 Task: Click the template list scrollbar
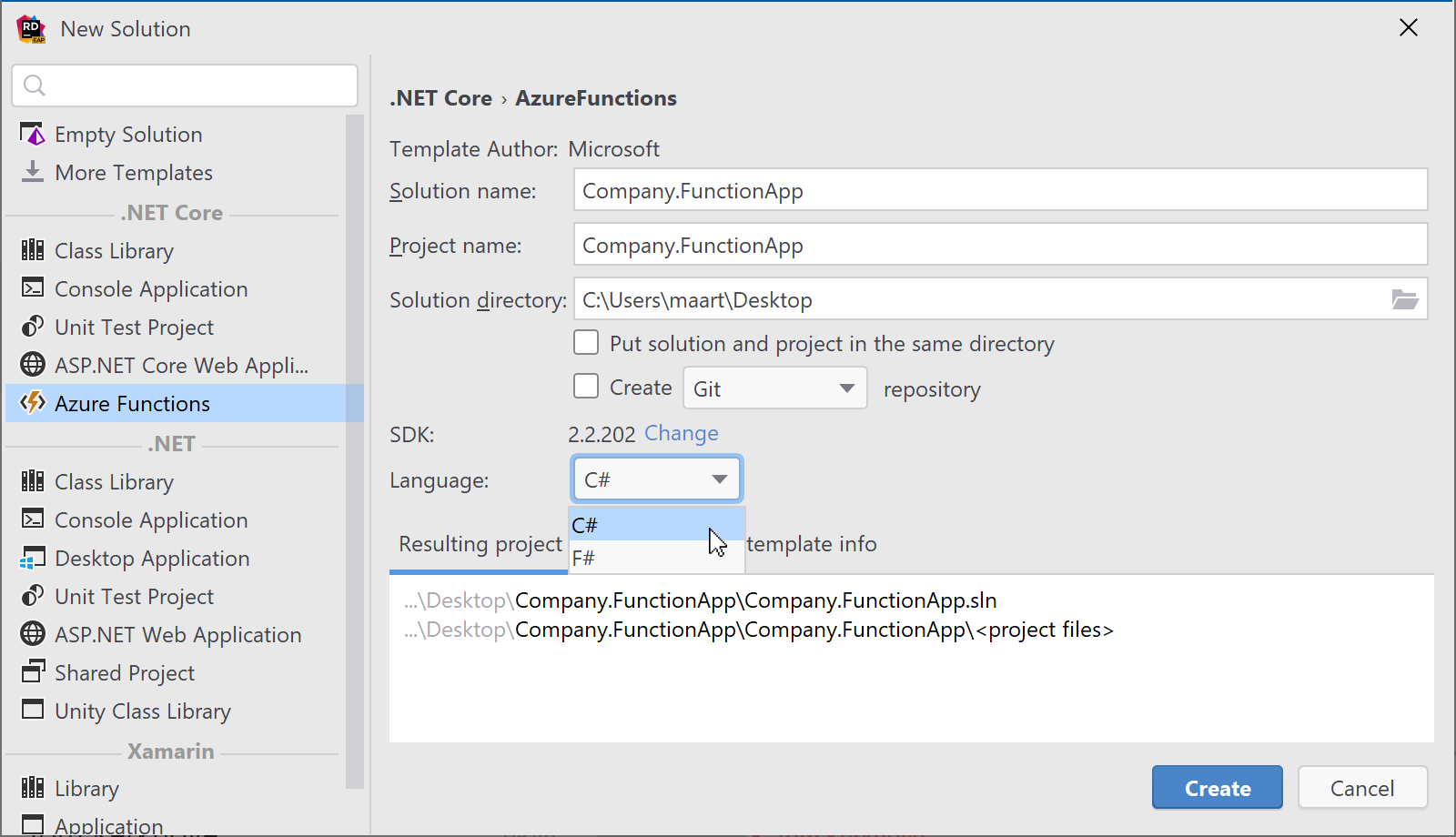[355, 451]
